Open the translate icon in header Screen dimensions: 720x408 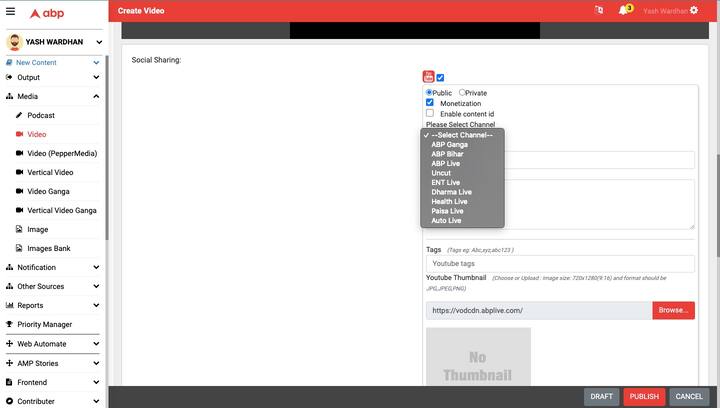(x=599, y=10)
